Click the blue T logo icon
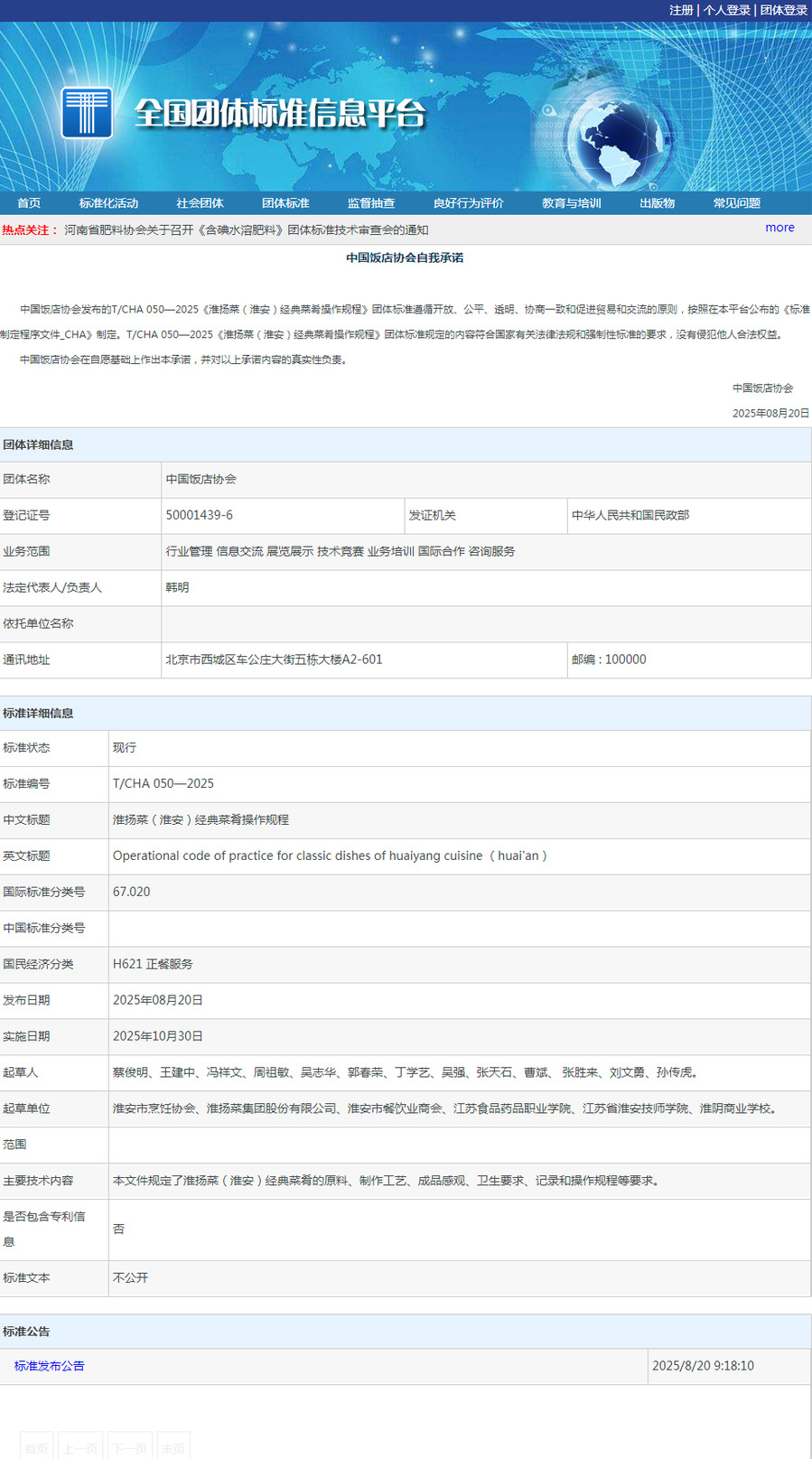Viewport: 812px width, 1459px height. [87, 113]
